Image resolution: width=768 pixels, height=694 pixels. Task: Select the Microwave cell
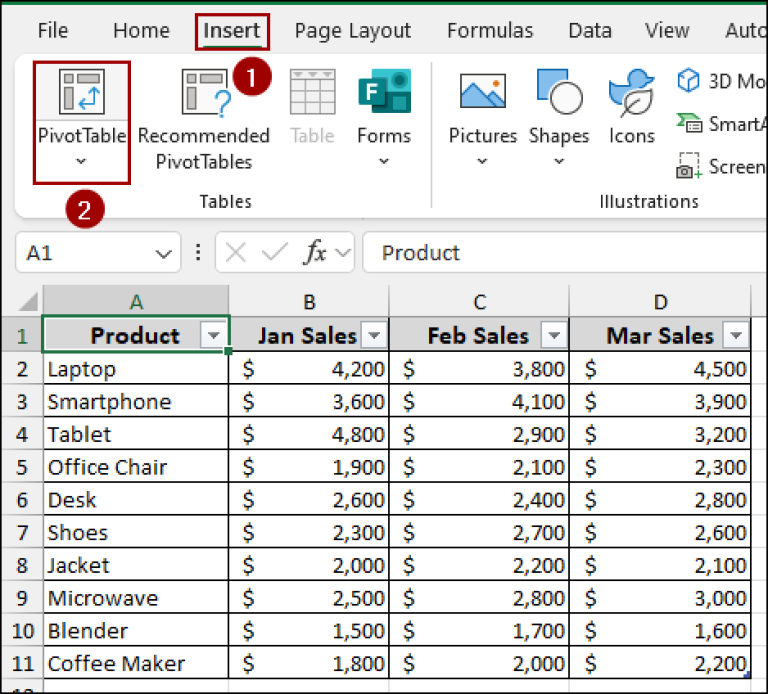coord(136,598)
